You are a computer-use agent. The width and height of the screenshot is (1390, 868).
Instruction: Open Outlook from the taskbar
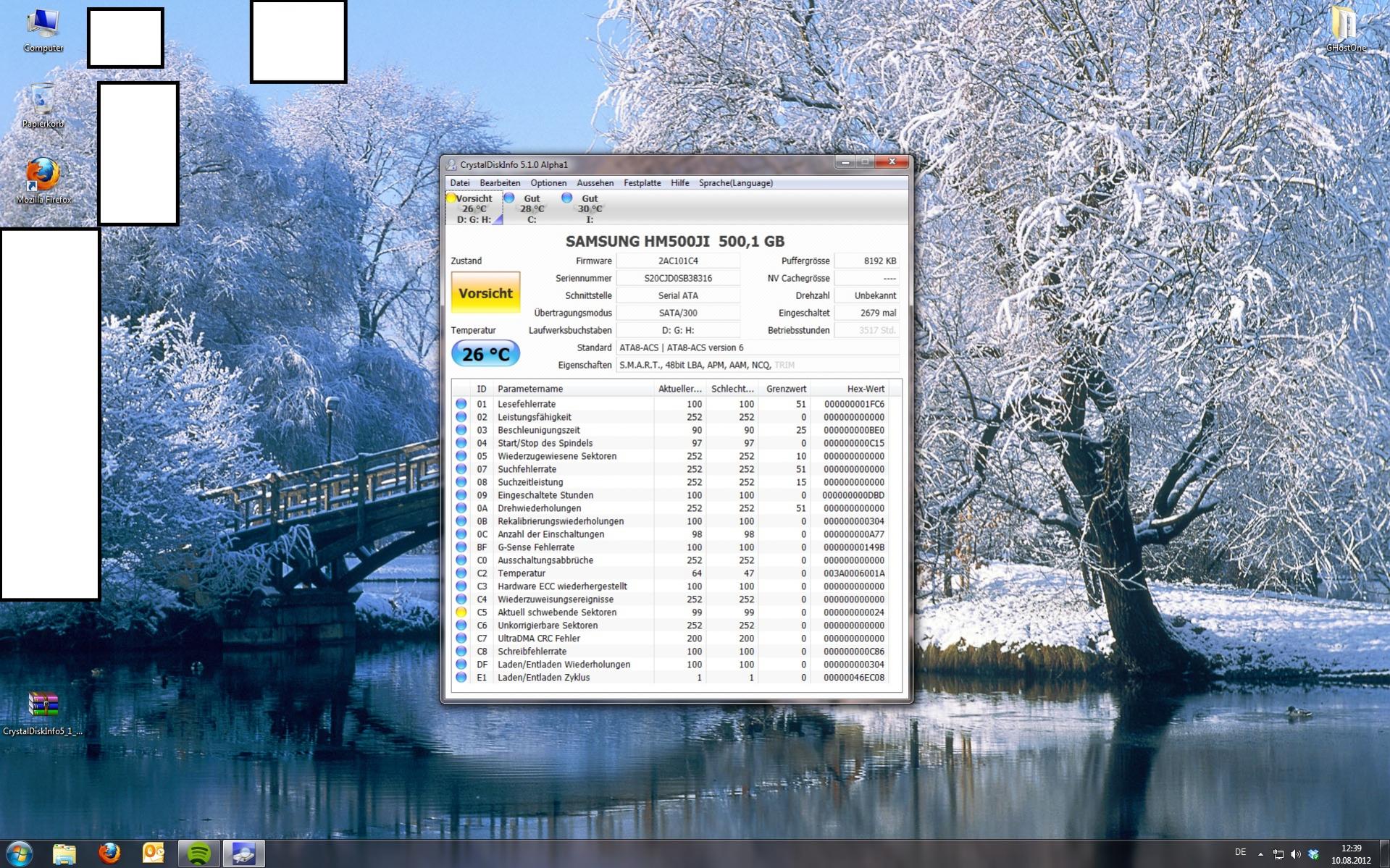tap(154, 854)
